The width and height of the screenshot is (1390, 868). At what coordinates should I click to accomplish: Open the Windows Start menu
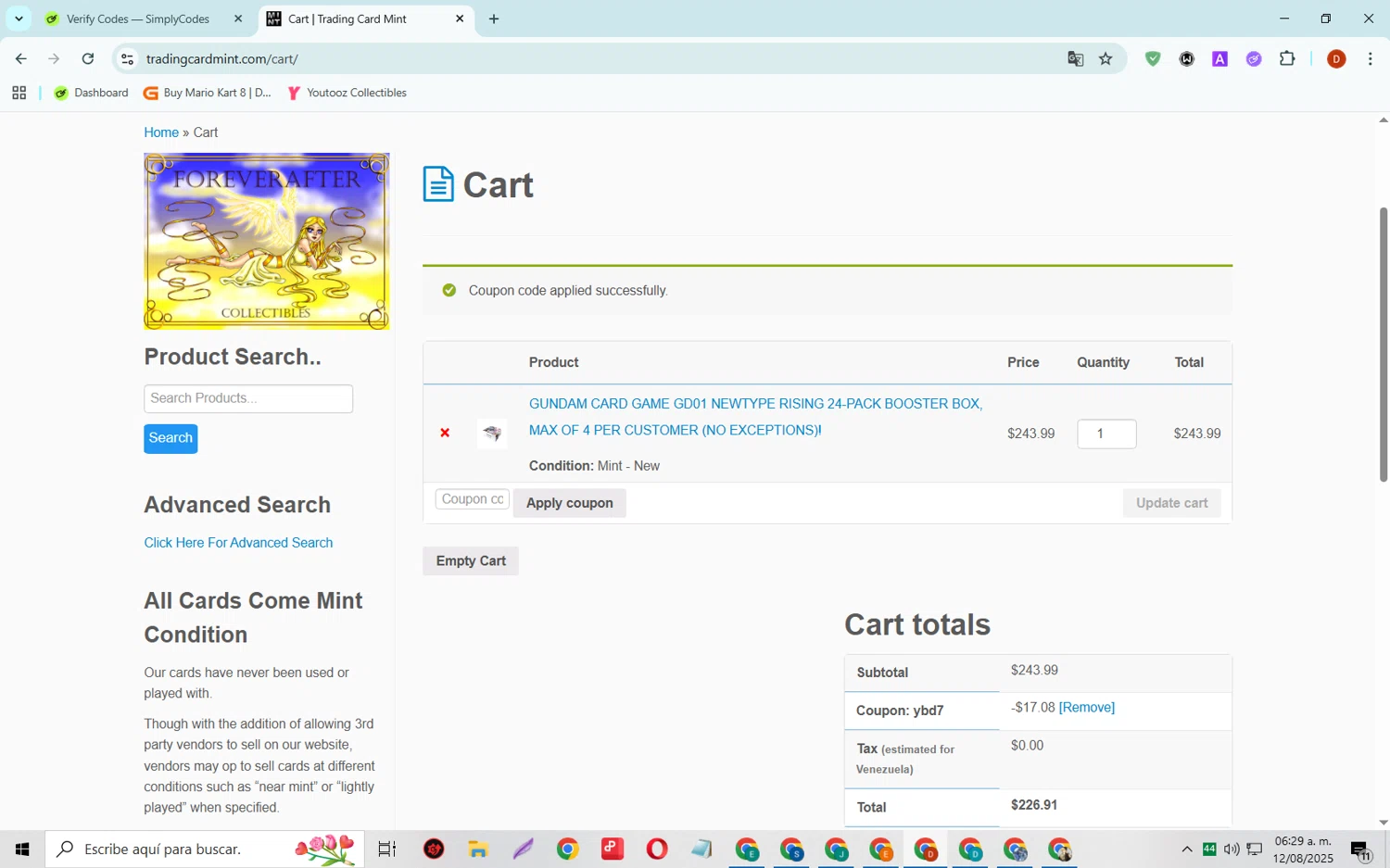point(22,849)
